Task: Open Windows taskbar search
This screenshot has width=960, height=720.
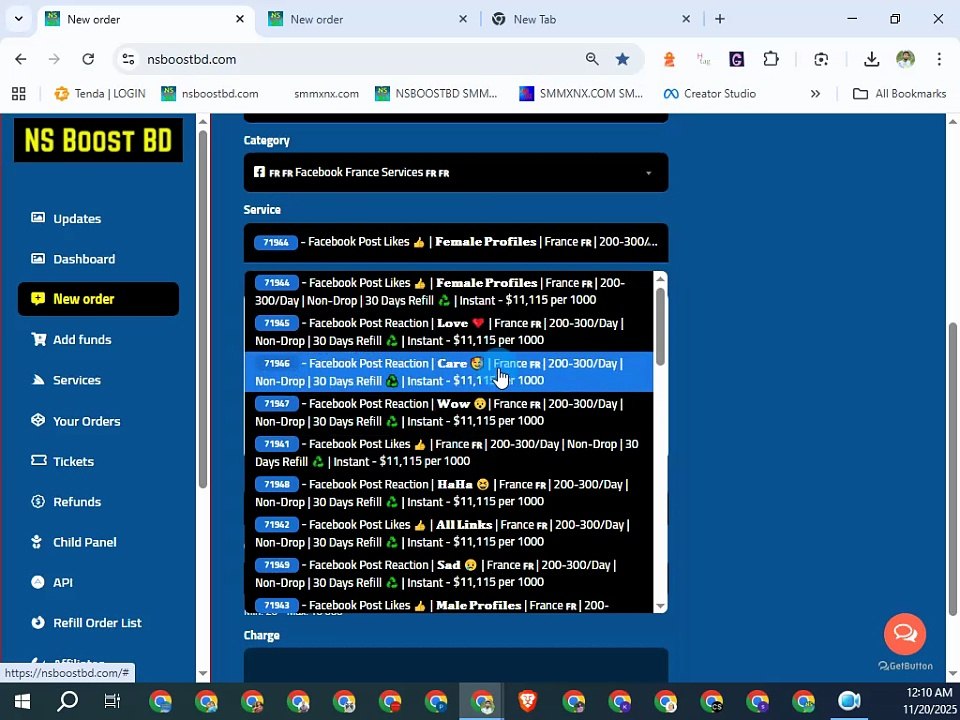Action: pos(67,701)
